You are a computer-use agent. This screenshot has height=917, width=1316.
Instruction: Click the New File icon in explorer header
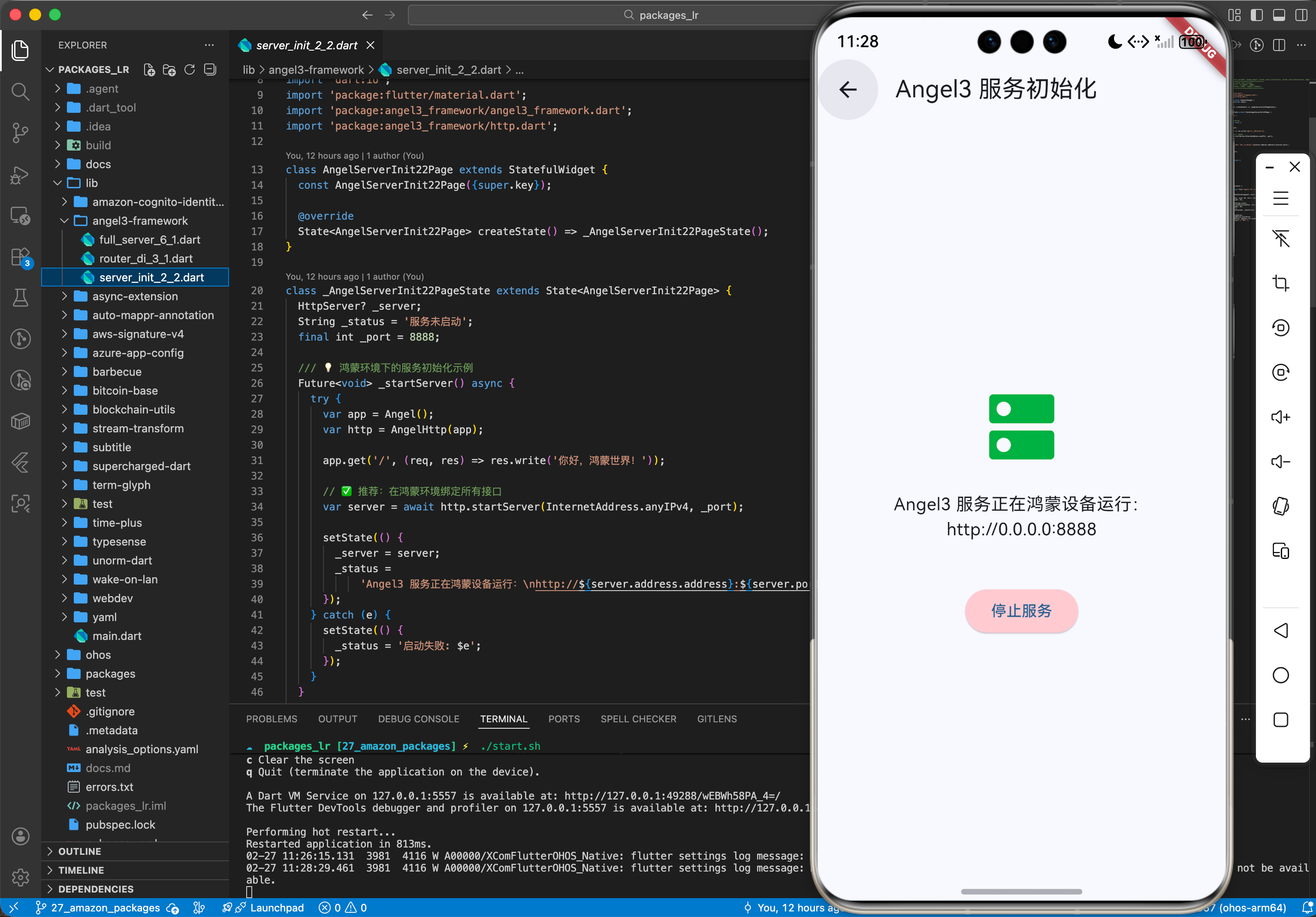coord(149,70)
